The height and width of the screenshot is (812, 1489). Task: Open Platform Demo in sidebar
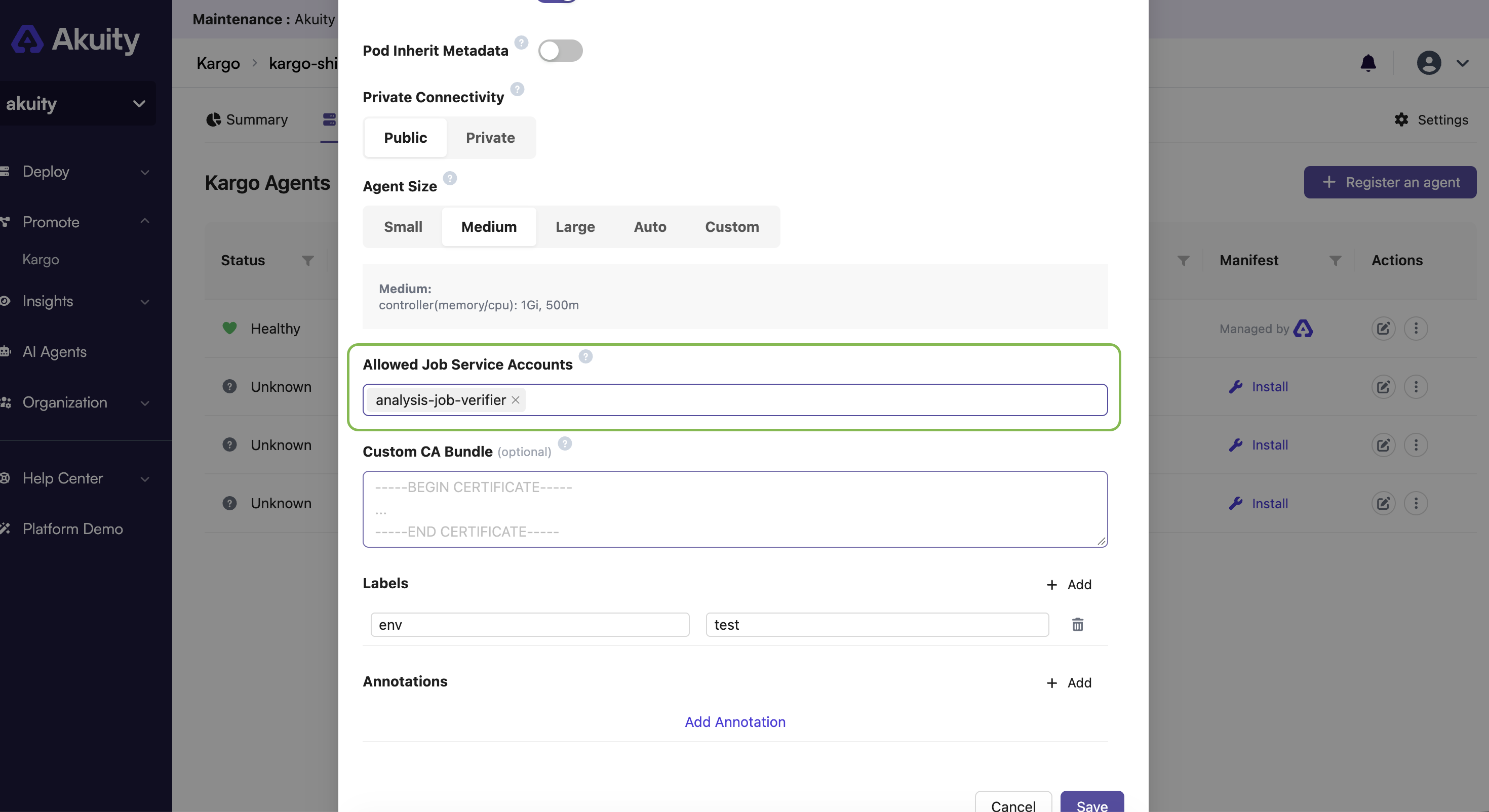(x=72, y=529)
